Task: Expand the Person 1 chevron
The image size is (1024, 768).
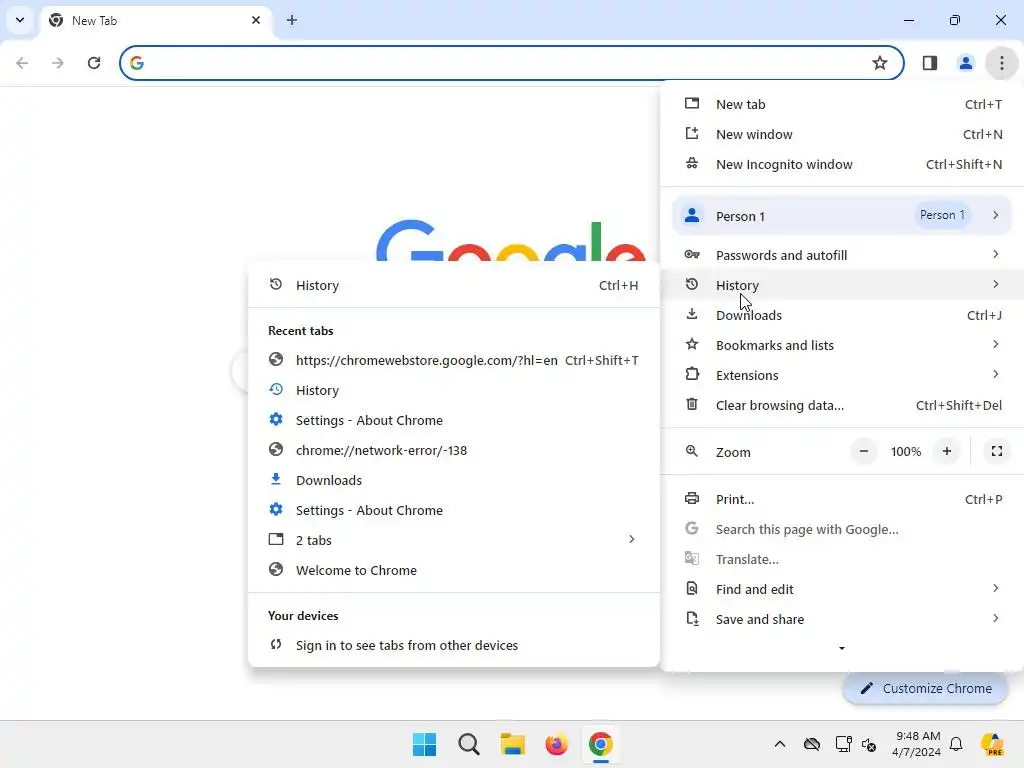Action: [995, 215]
